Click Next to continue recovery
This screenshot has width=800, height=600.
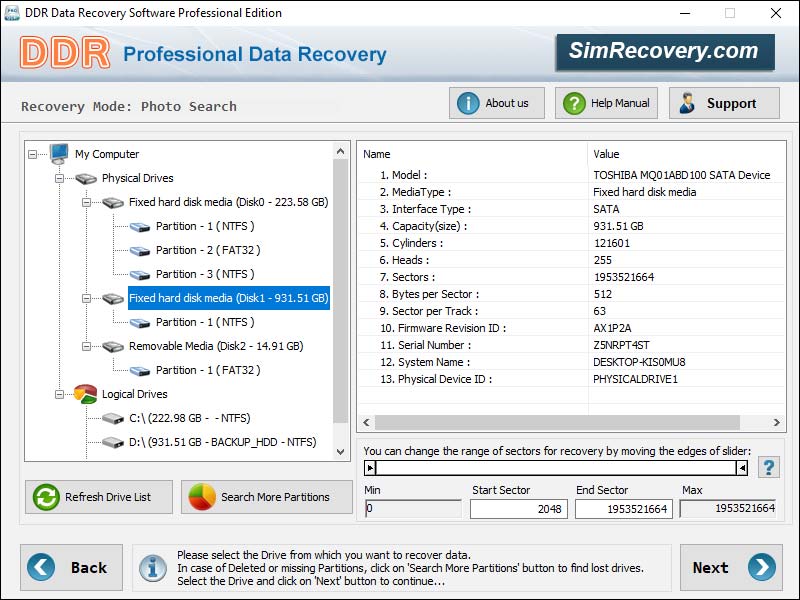pos(731,567)
